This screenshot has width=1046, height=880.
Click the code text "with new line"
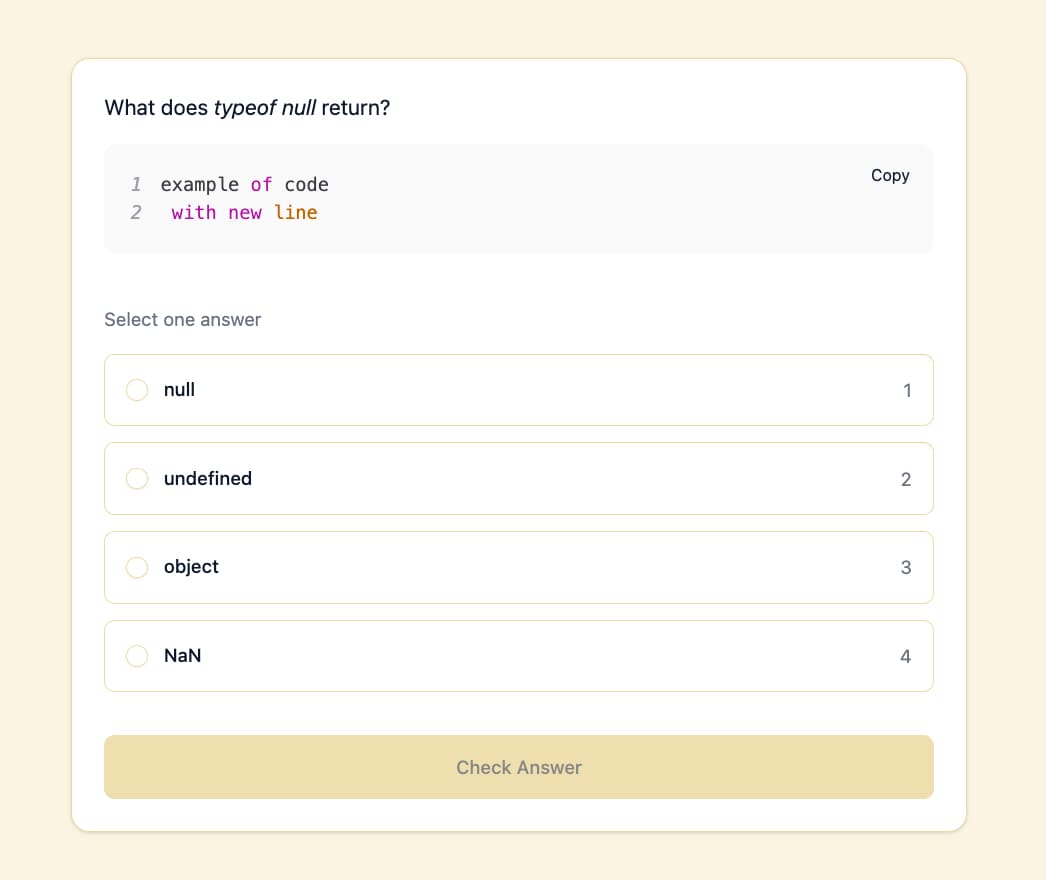click(244, 212)
